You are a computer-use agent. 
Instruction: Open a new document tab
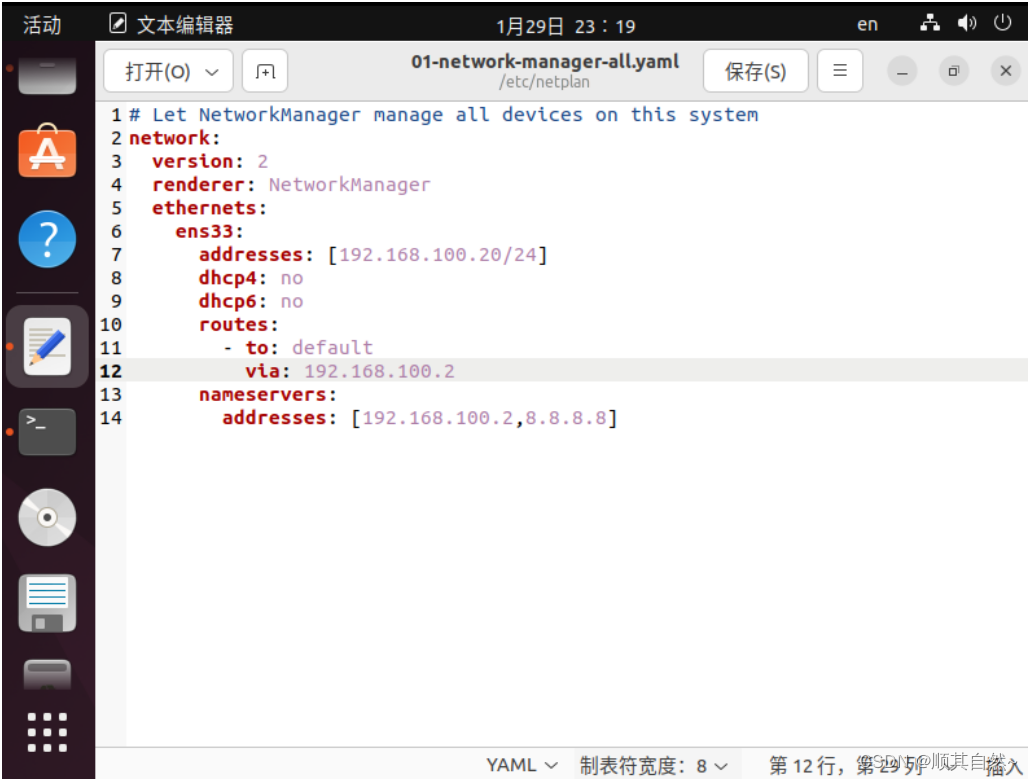[x=264, y=71]
